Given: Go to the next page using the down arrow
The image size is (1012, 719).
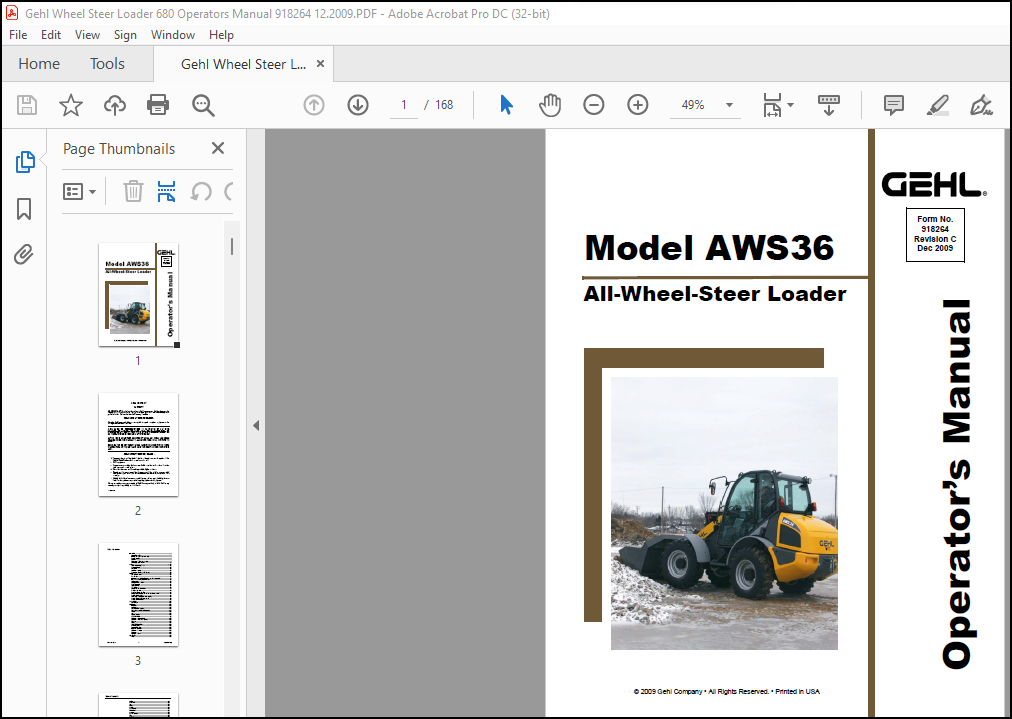Looking at the screenshot, I should (x=358, y=105).
